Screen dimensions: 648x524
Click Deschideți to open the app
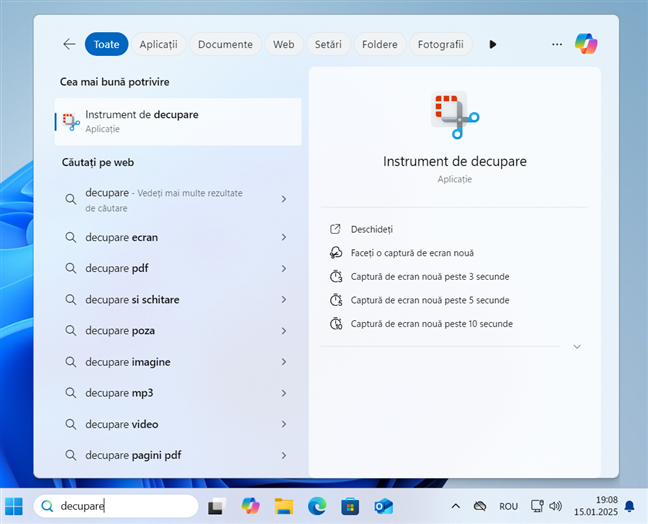[x=372, y=229]
